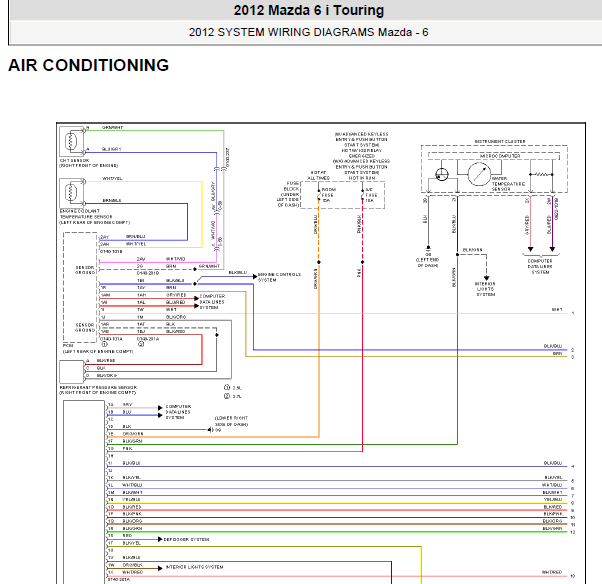Click the "WHT/YEL" label at coolant sensor
Screen dimensions: 602x584
[112, 179]
